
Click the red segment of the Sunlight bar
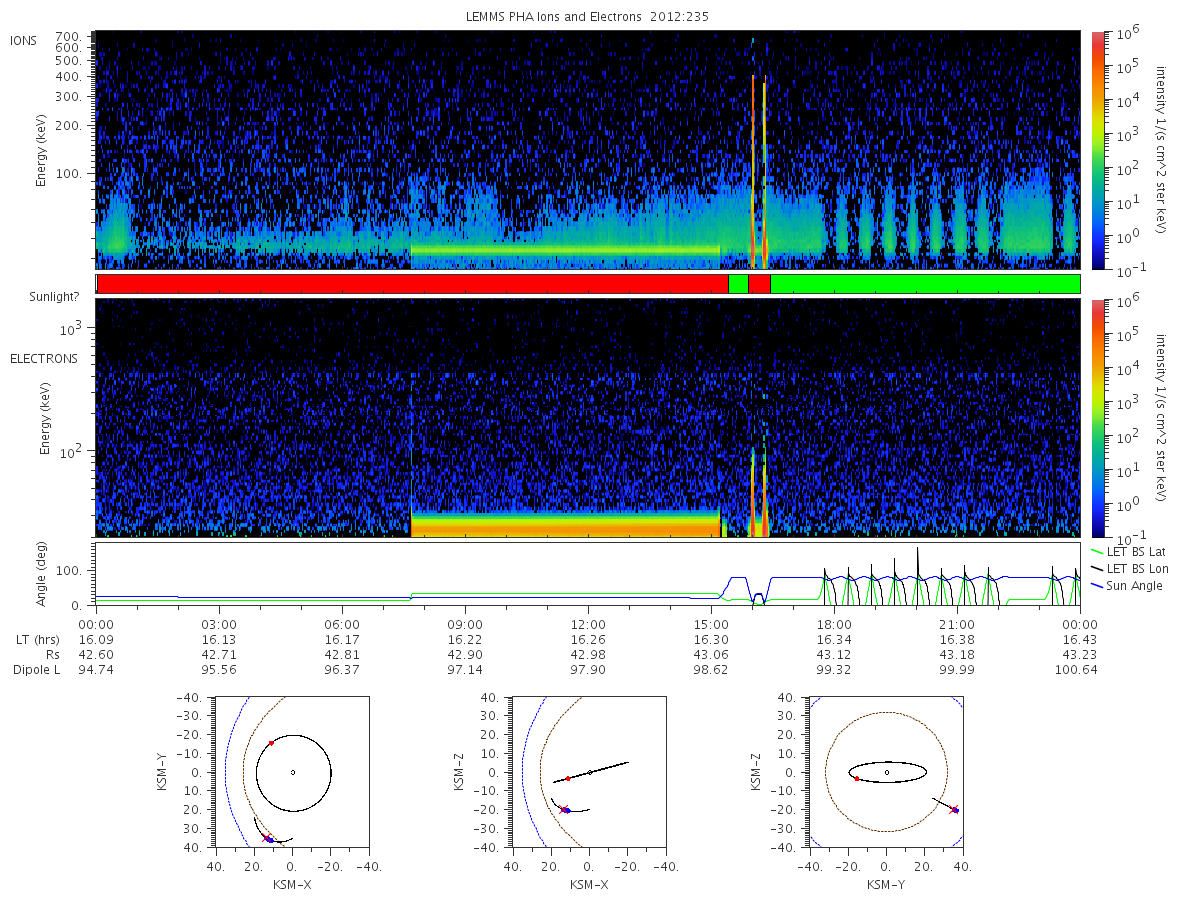[412, 284]
